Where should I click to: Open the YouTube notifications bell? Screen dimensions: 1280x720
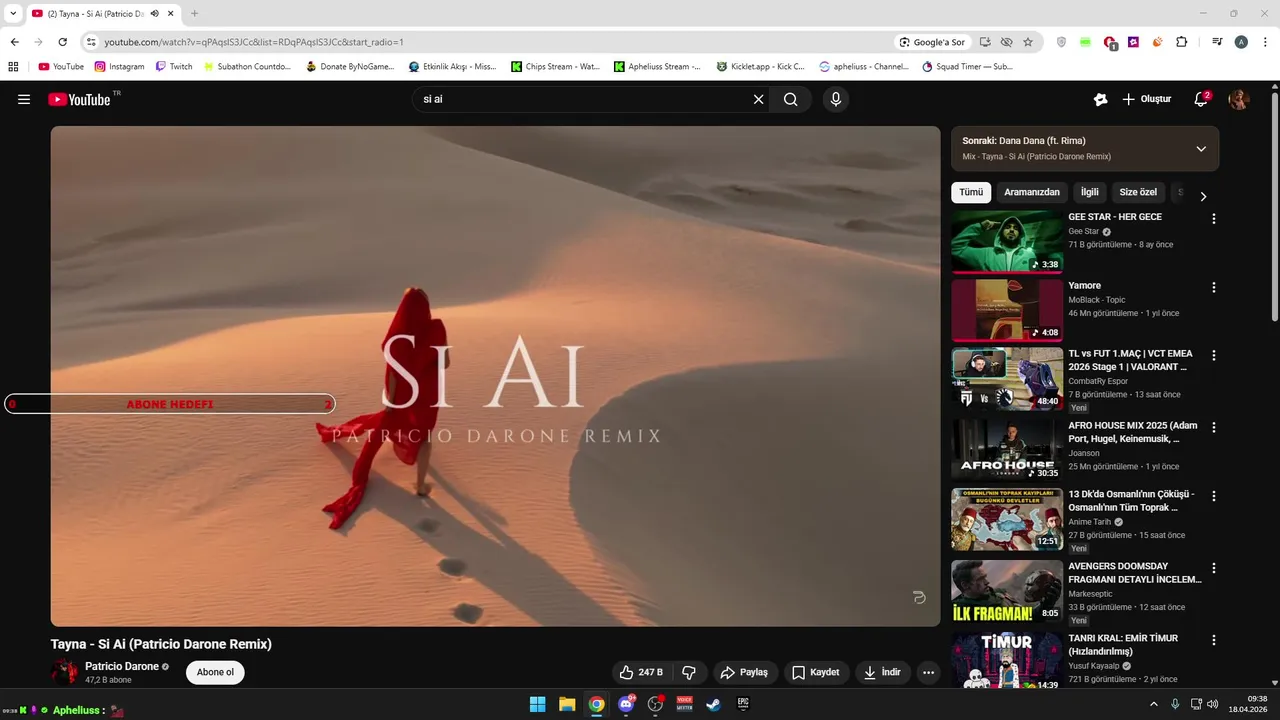coord(1201,99)
